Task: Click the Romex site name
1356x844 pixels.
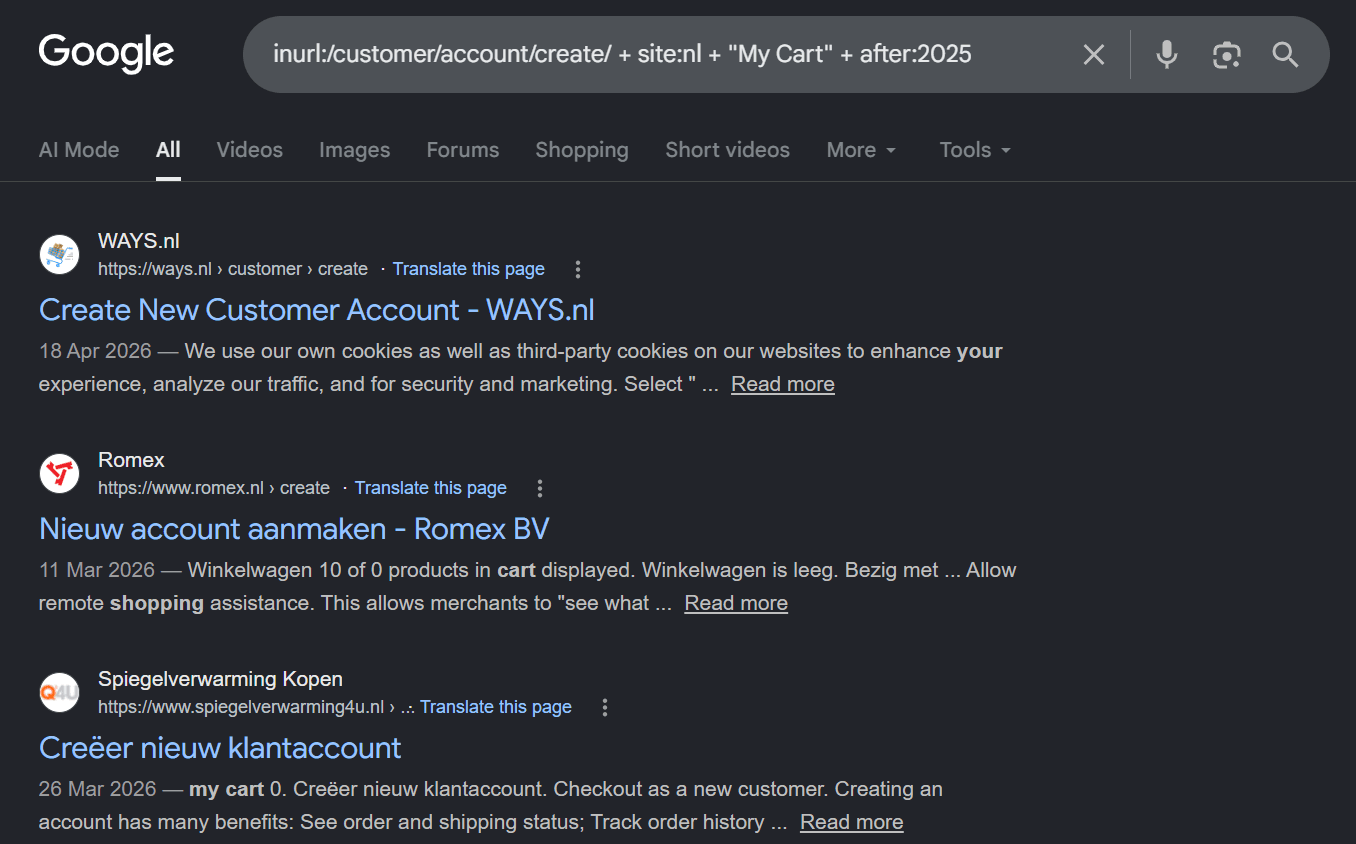Action: tap(131, 460)
